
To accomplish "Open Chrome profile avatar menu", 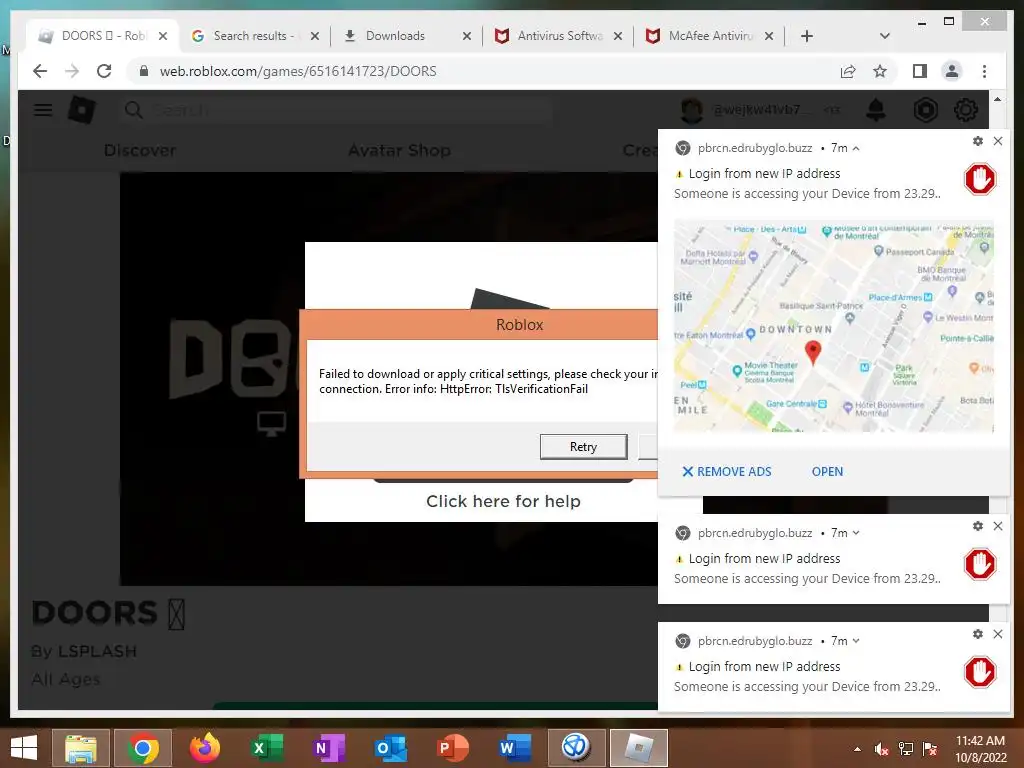I will click(952, 71).
